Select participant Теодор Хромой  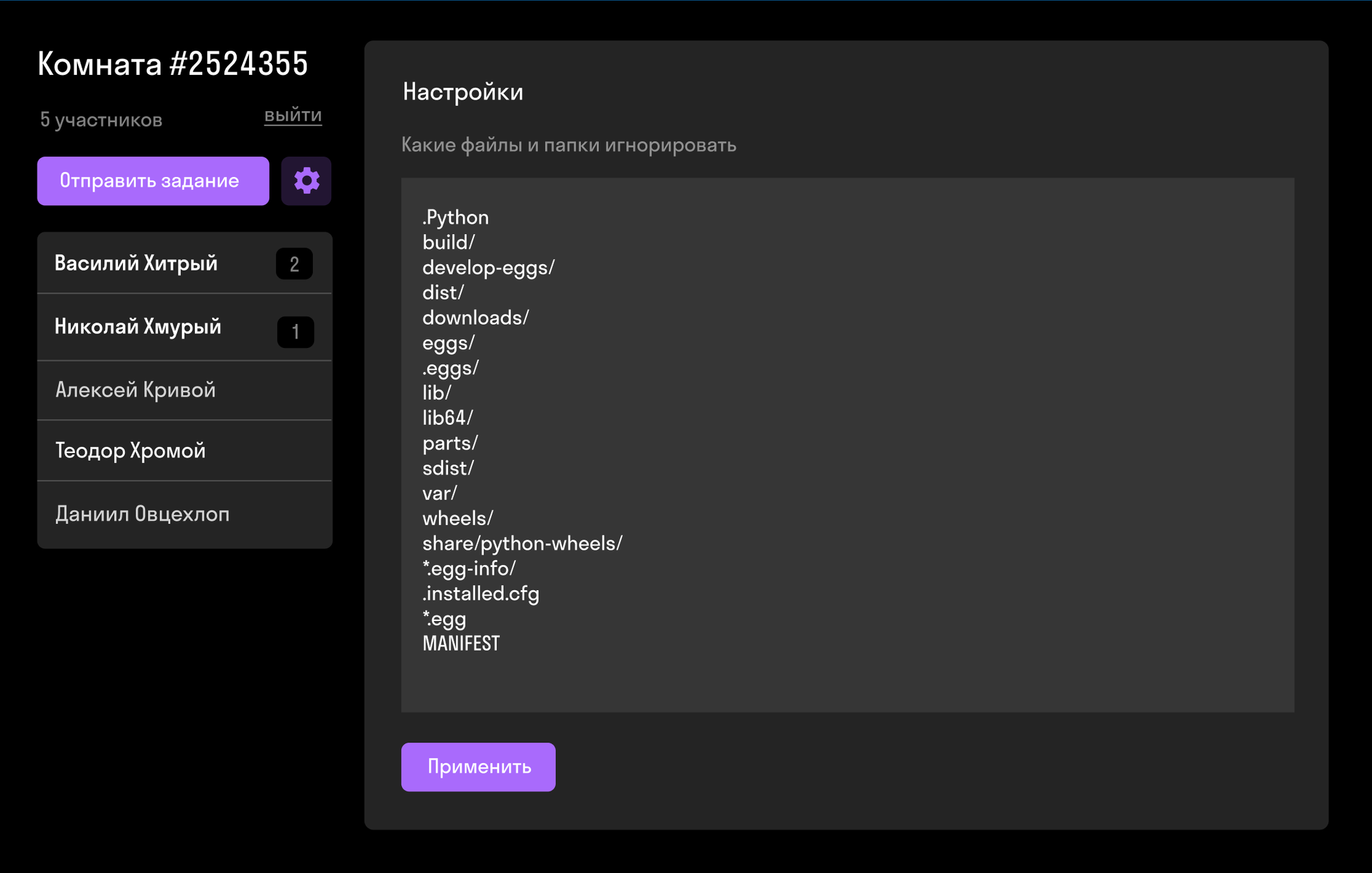tap(185, 451)
